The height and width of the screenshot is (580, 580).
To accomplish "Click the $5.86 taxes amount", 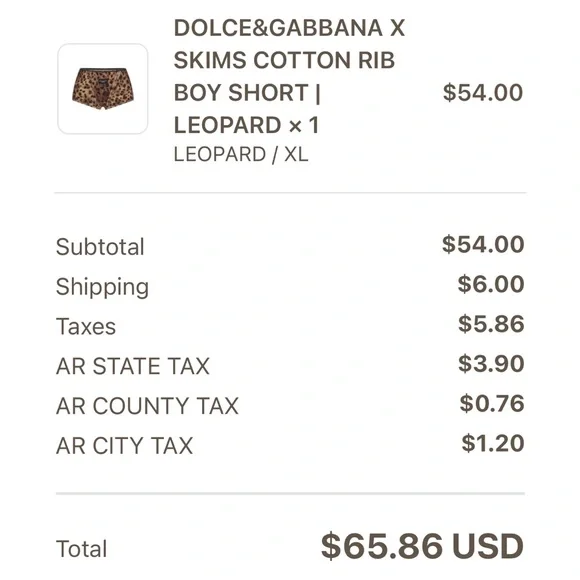I will point(491,324).
